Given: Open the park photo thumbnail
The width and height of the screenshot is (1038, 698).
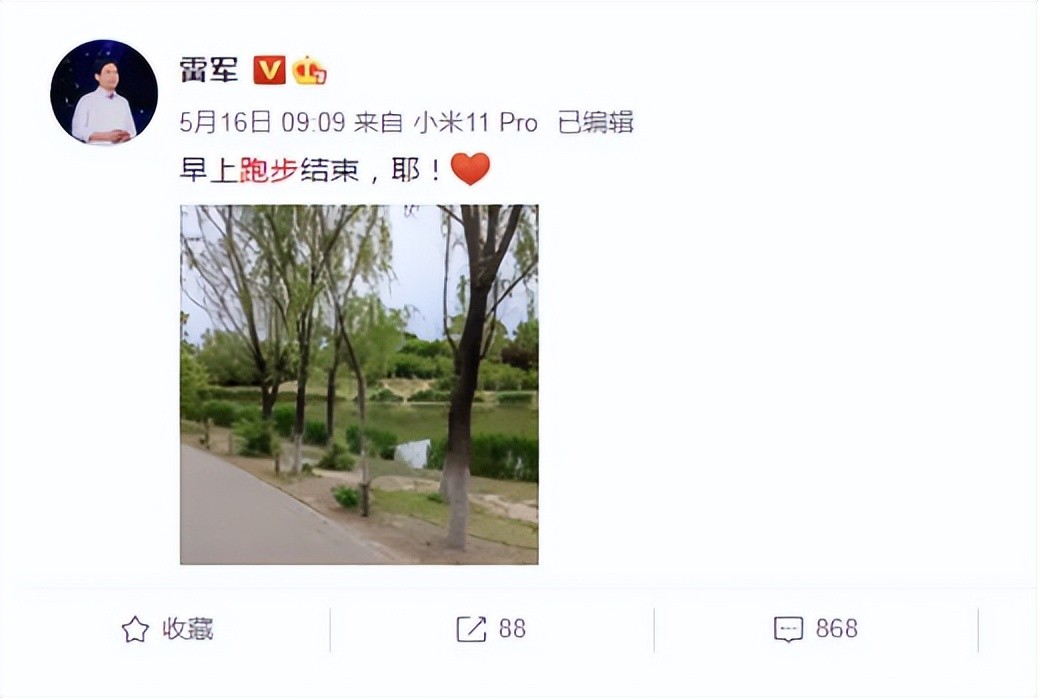Looking at the screenshot, I should [x=359, y=384].
